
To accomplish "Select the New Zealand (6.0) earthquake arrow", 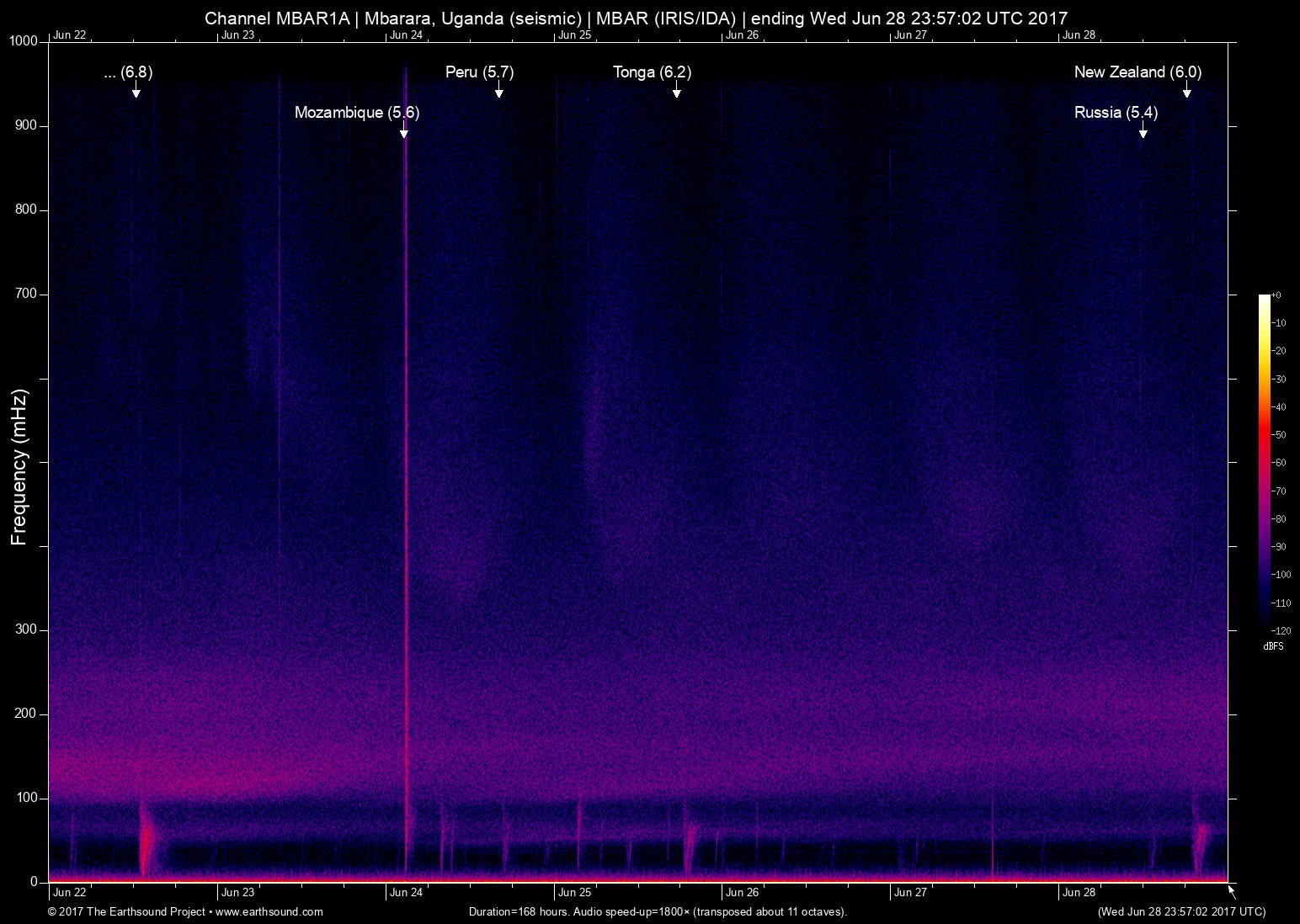I will tap(1187, 93).
